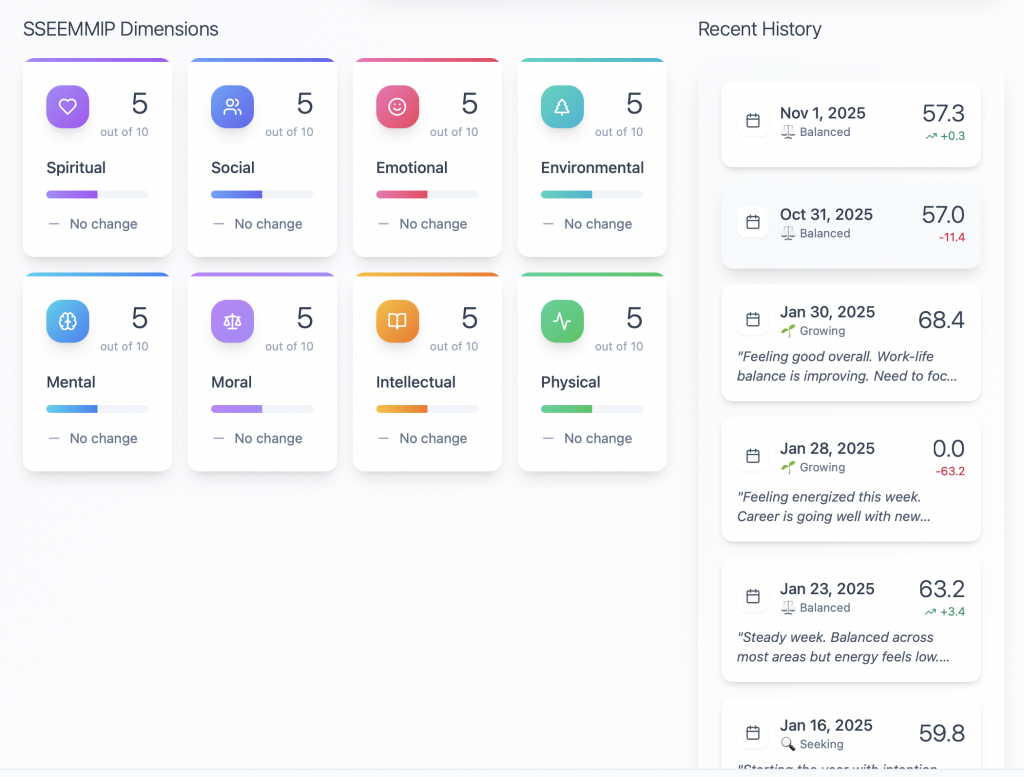Viewport: 1024px width, 777px height.
Task: Open the Jan 16, 2025 Seeking entry
Action: [850, 735]
